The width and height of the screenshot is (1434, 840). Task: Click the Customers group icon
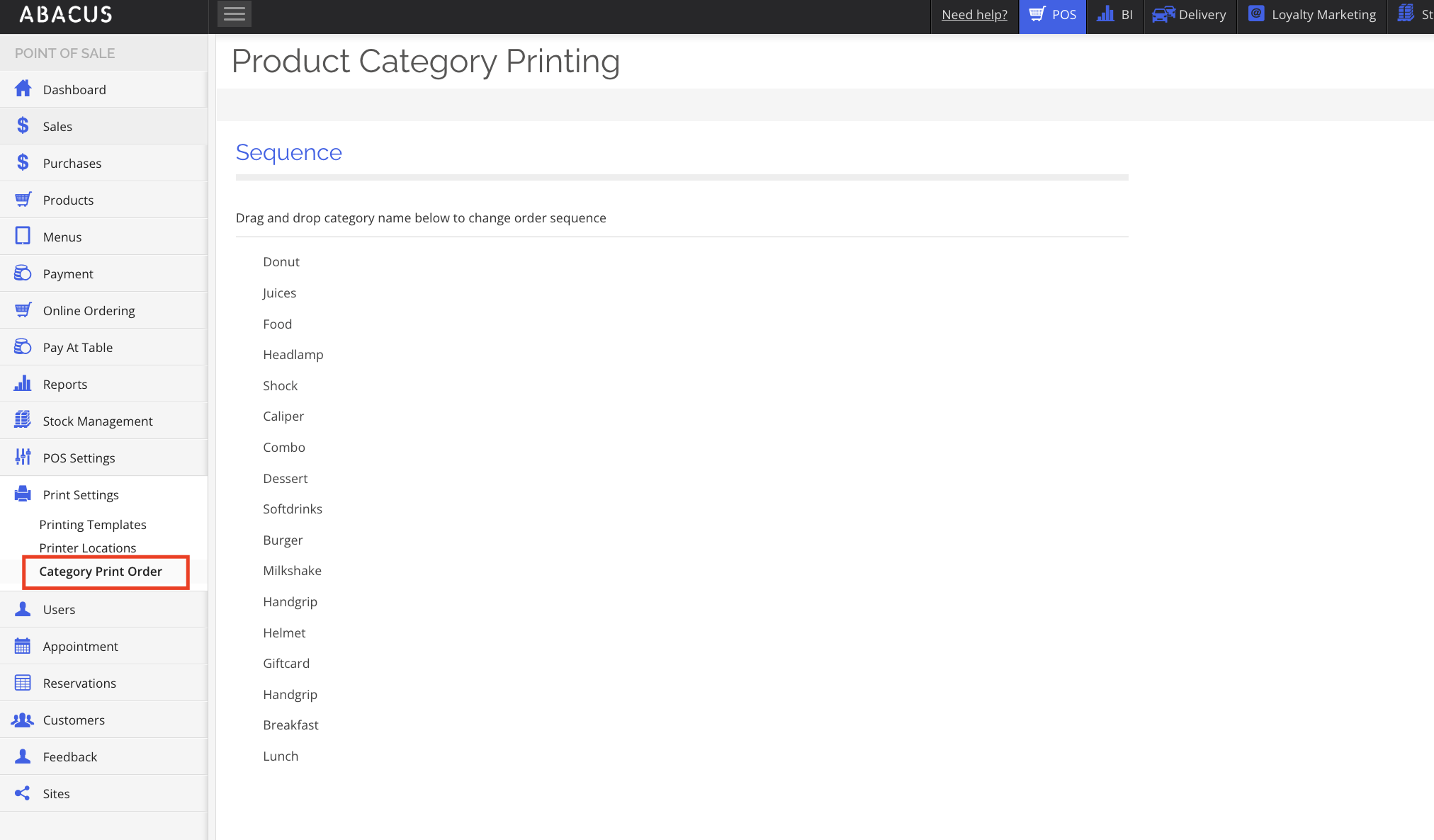pos(23,720)
